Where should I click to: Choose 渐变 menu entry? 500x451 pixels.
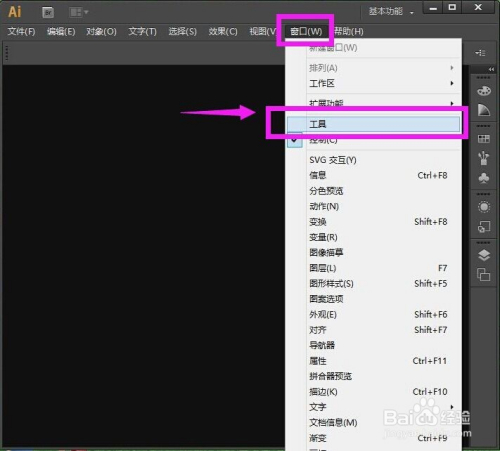[x=373, y=438]
